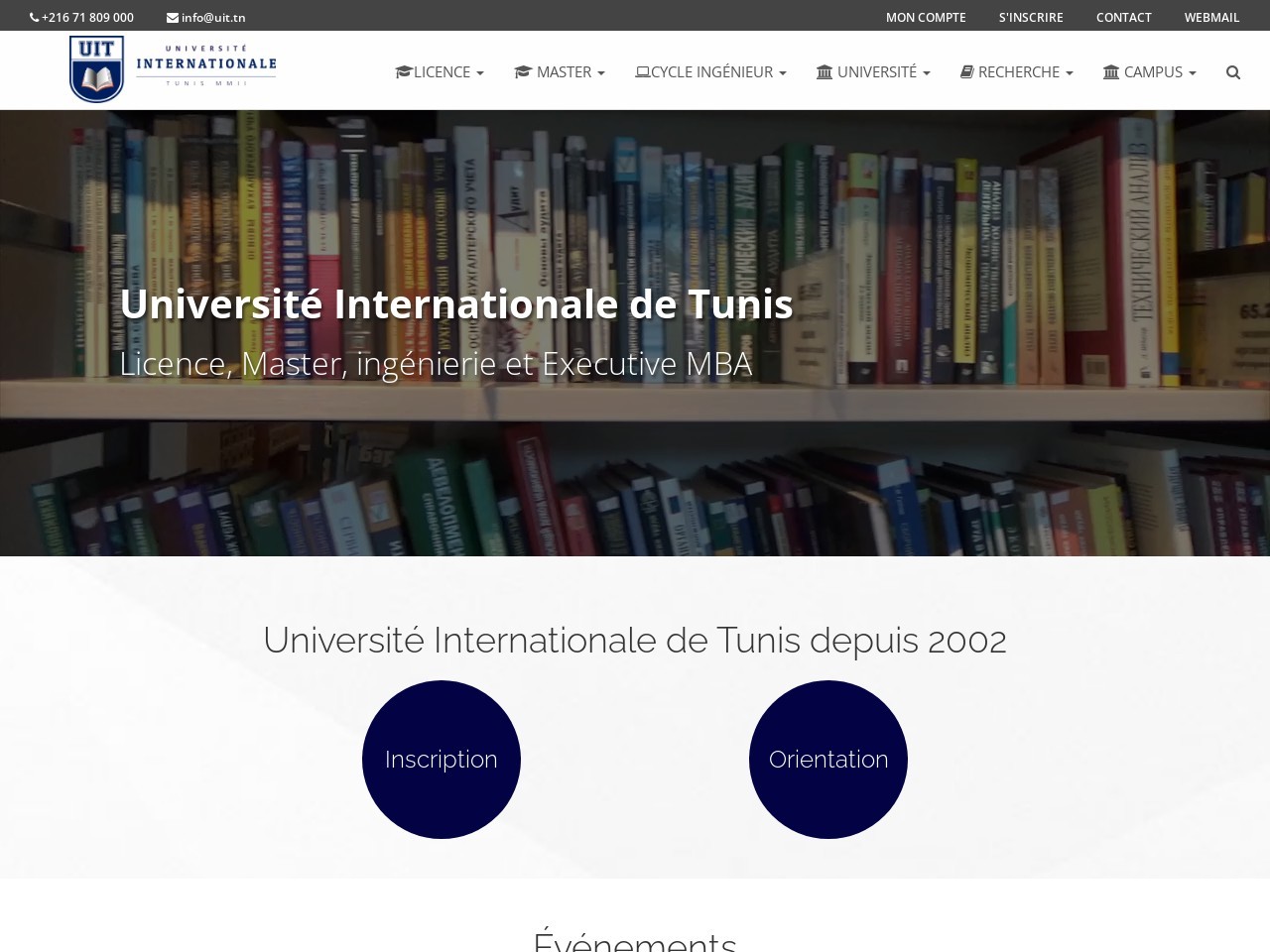This screenshot has height=952, width=1270.
Task: Open the CYCLE INGÉNIEUR menu
Action: [710, 72]
